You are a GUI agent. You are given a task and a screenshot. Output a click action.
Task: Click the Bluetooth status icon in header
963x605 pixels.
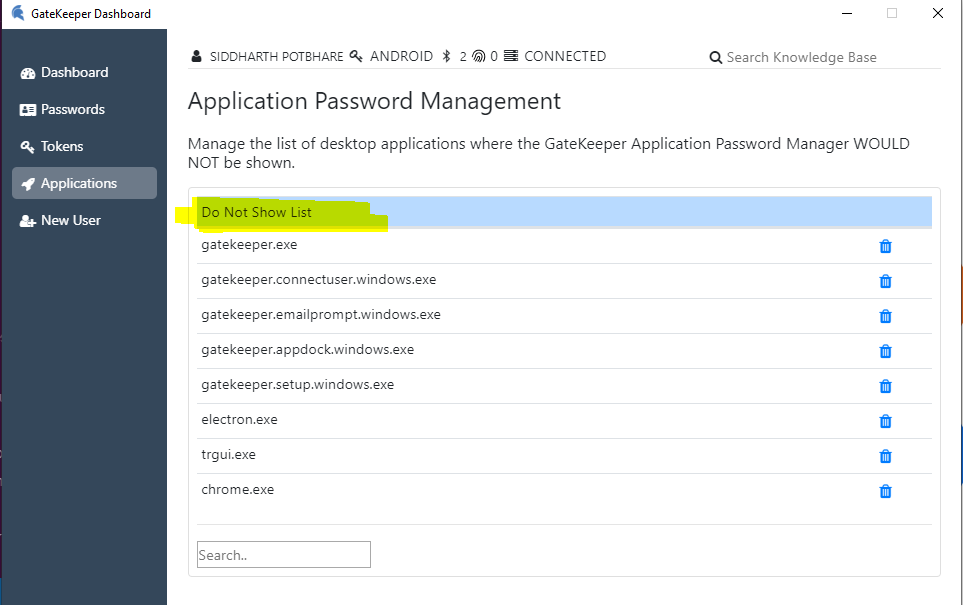click(447, 57)
